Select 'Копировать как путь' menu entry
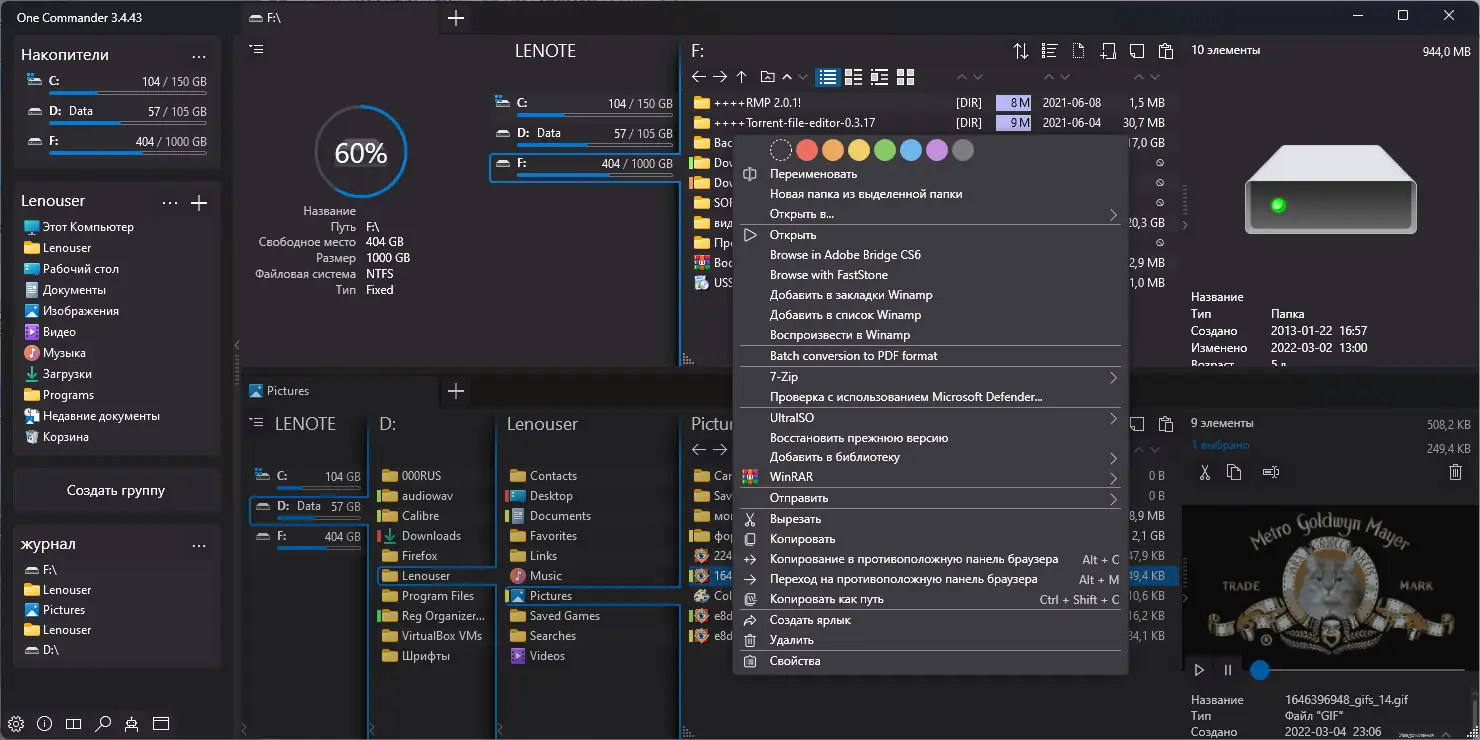 [931, 599]
